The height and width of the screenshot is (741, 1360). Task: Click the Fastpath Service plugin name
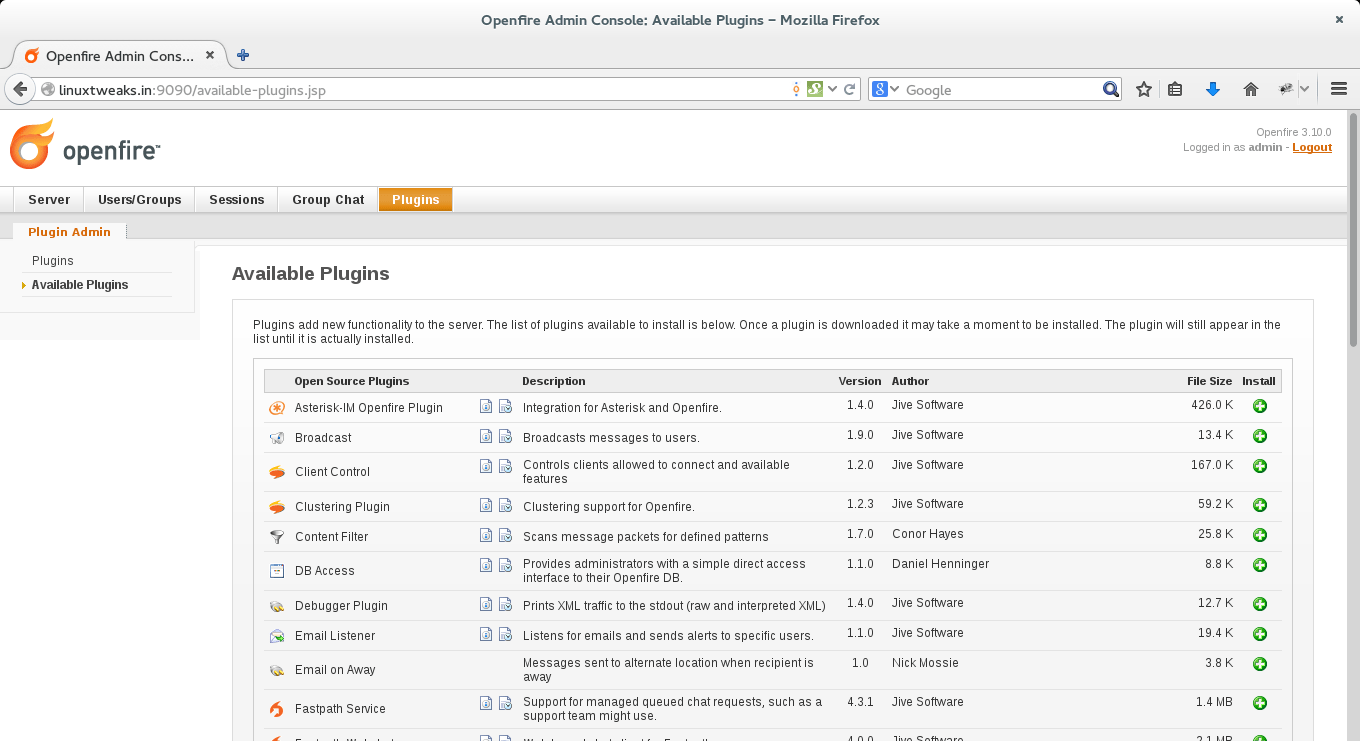pos(340,709)
